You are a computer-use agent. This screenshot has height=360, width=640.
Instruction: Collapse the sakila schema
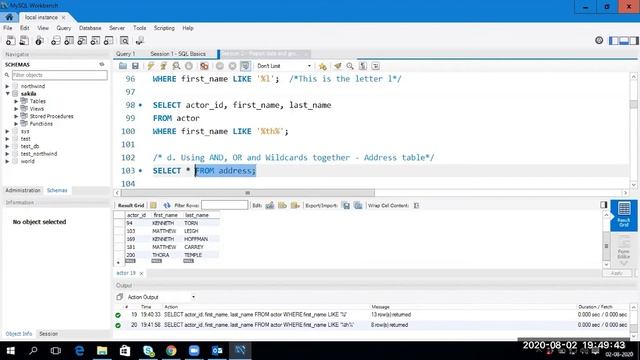(7, 93)
